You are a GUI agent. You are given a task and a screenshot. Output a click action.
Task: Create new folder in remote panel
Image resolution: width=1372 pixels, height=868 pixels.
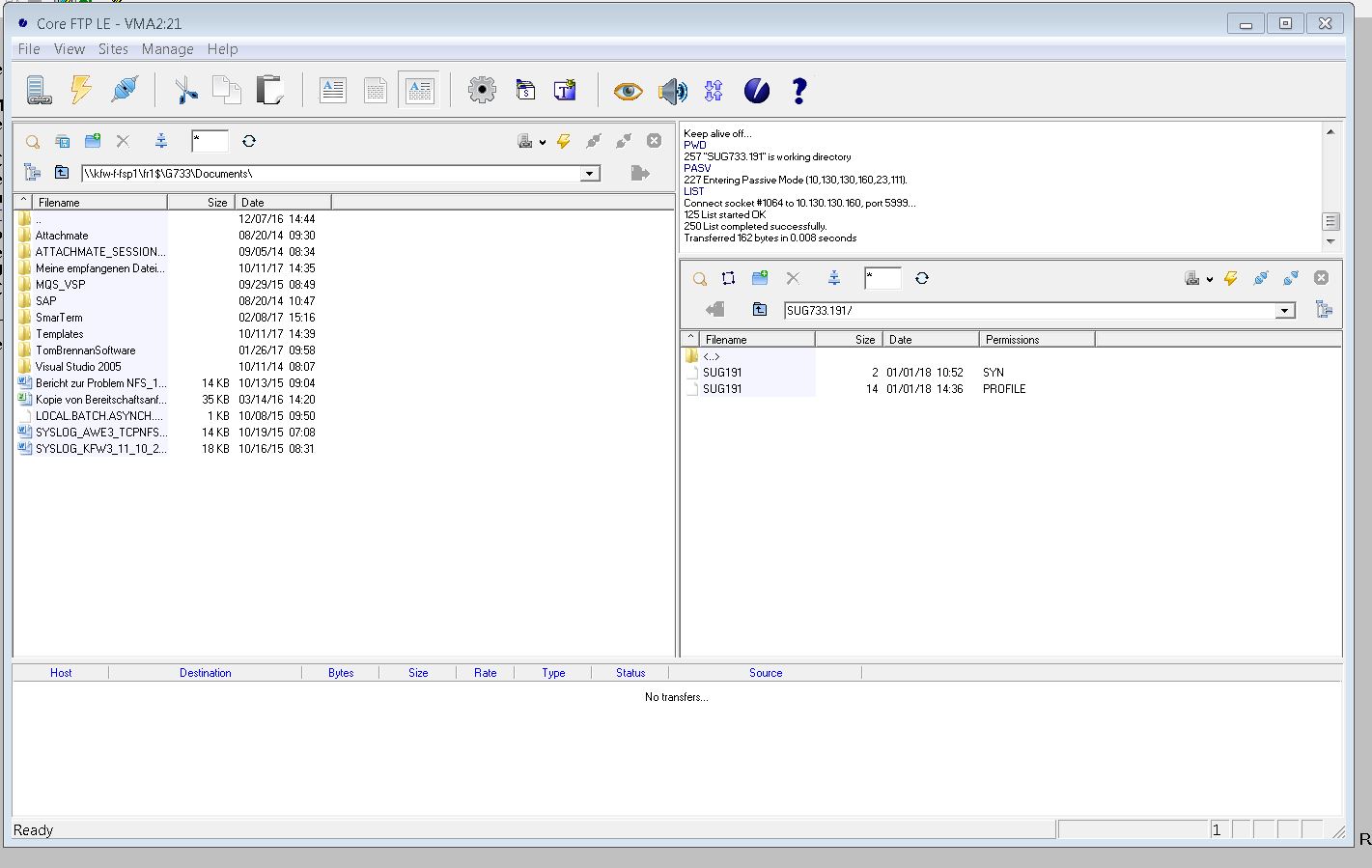pos(760,278)
